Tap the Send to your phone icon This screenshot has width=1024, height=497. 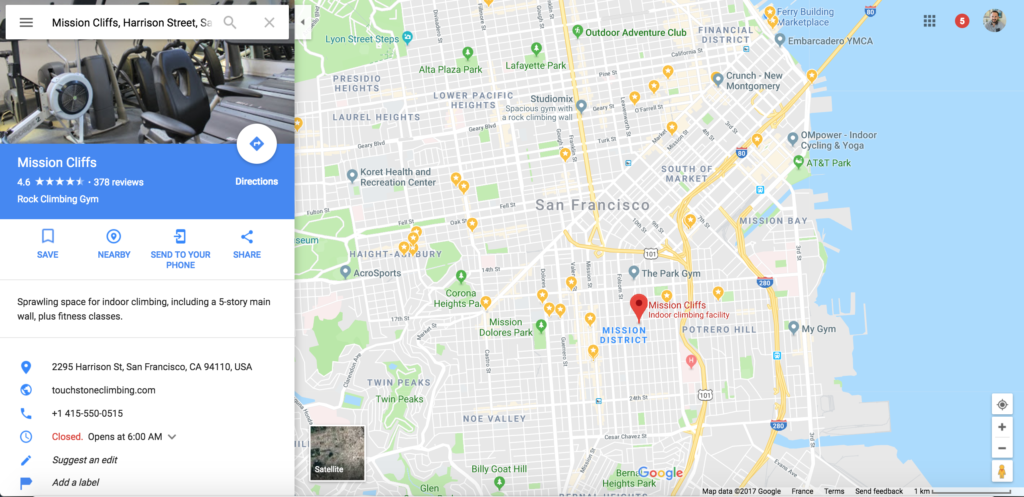click(180, 236)
